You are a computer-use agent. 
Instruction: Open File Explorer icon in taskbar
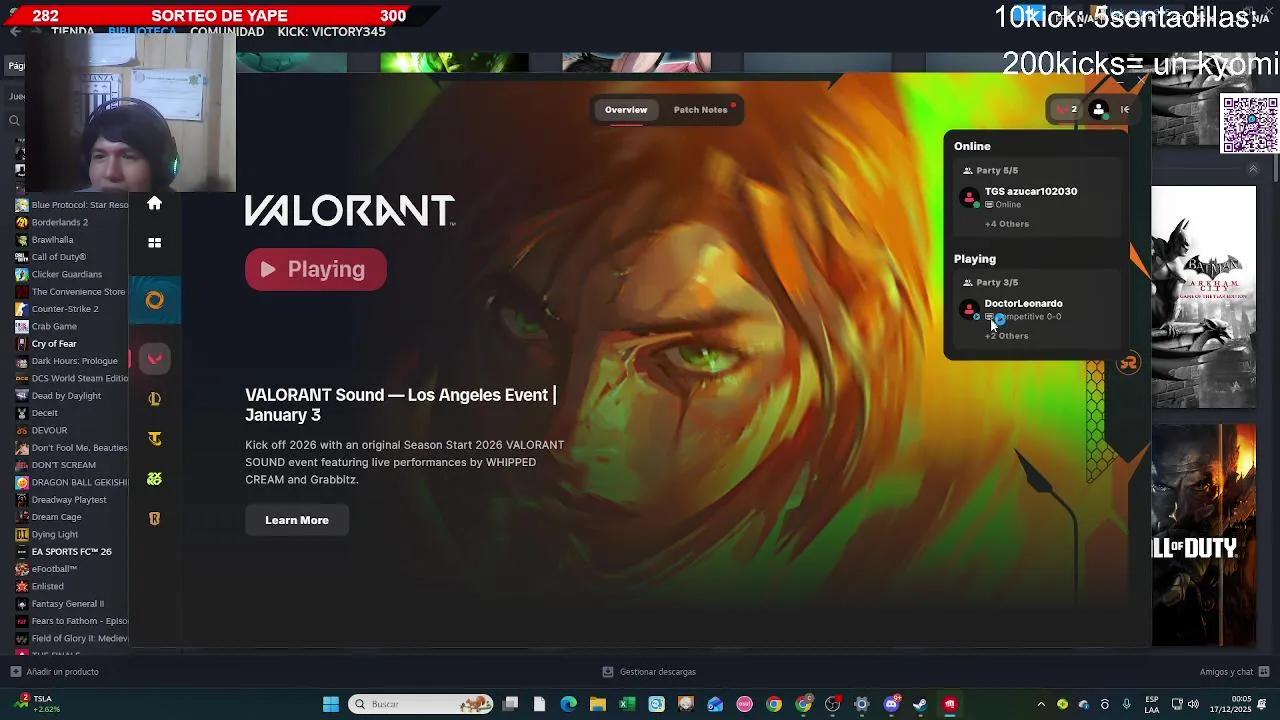[x=597, y=704]
